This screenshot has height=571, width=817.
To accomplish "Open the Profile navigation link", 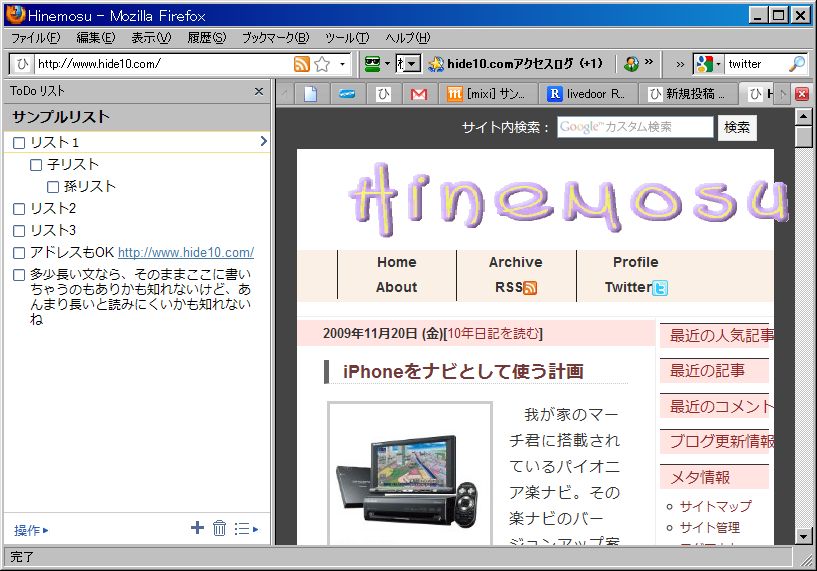I will pos(636,263).
